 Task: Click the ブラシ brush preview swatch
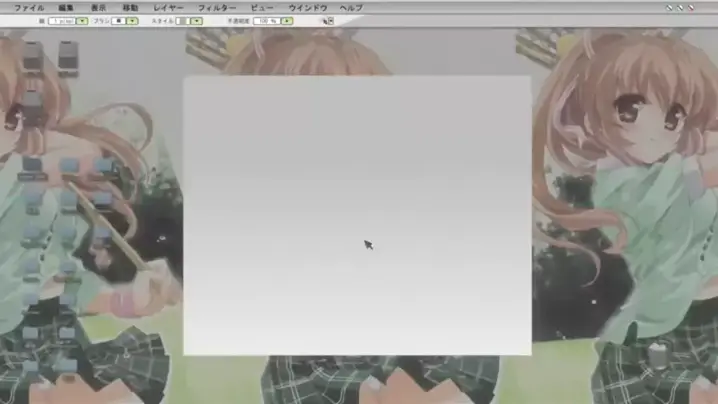coord(119,20)
